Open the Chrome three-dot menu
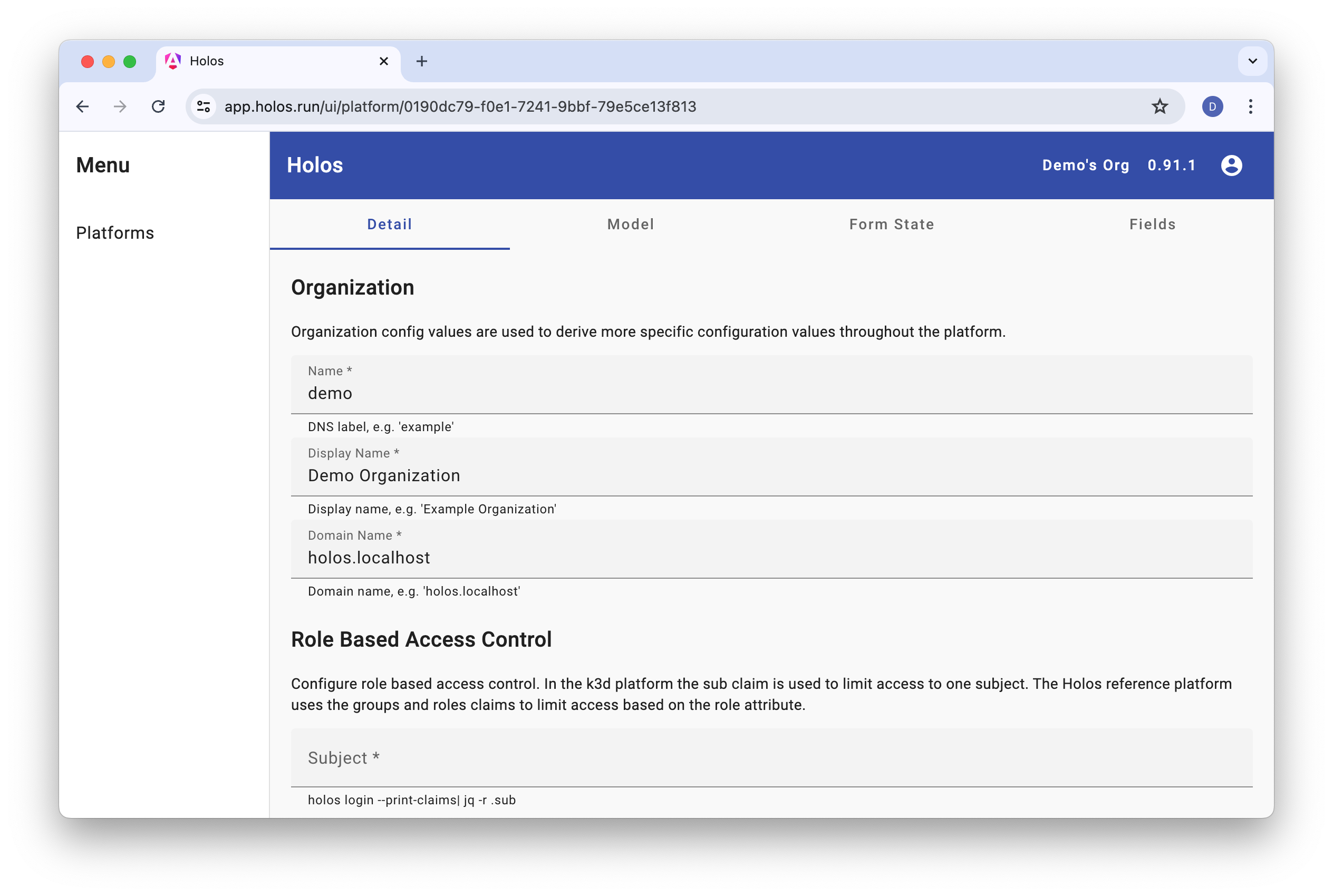Image resolution: width=1333 pixels, height=896 pixels. [x=1250, y=107]
